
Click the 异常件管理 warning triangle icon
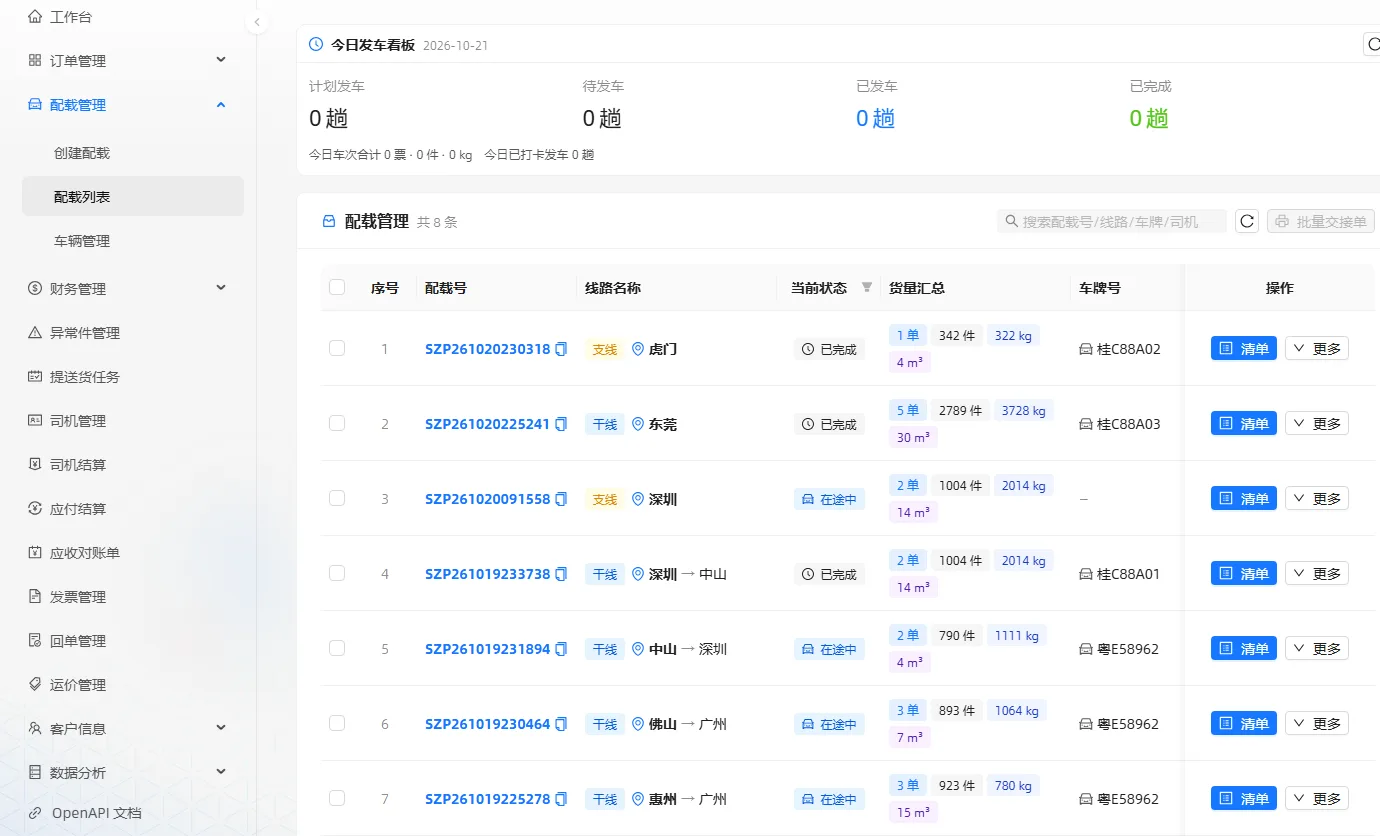coord(35,333)
